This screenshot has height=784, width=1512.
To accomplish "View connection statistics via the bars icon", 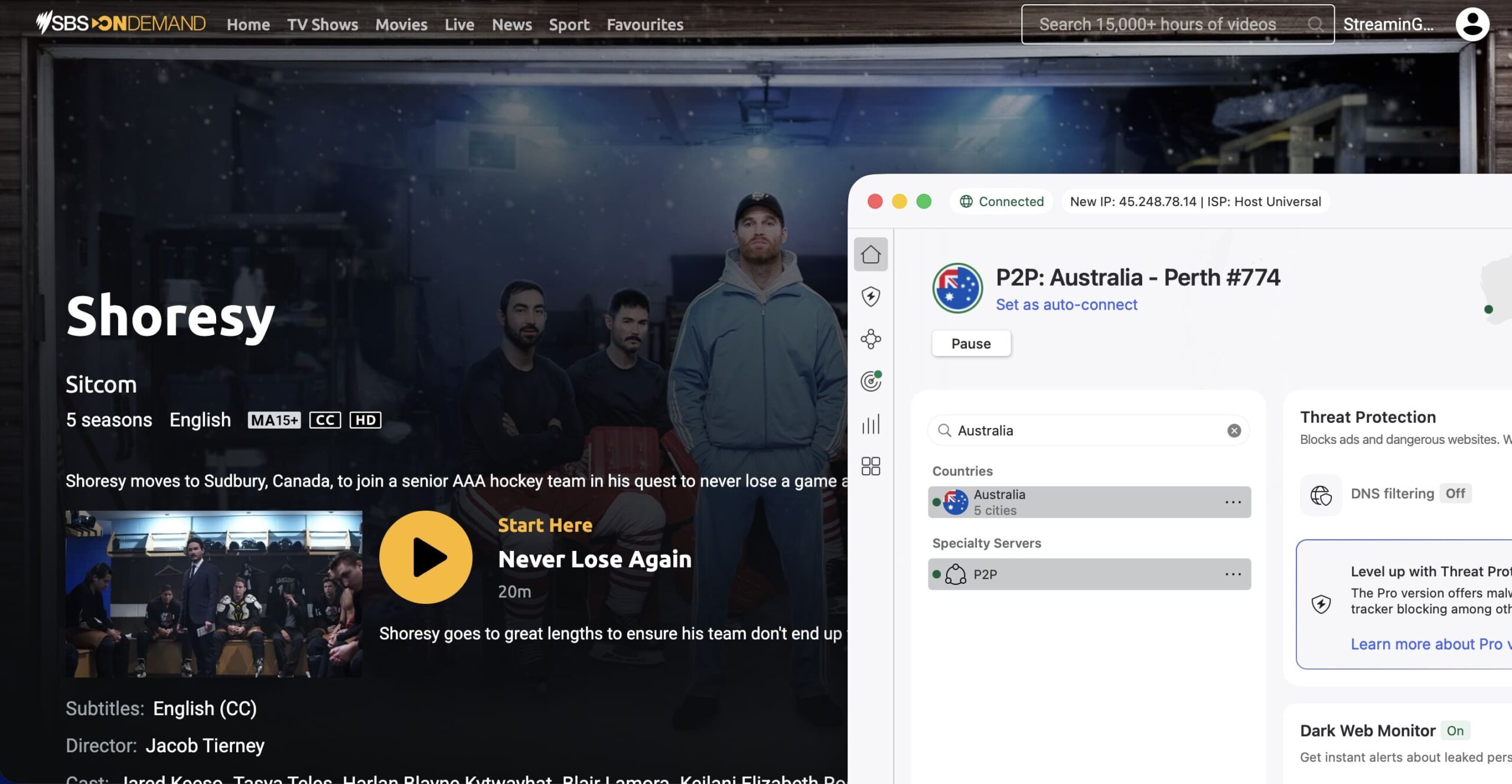I will click(871, 424).
